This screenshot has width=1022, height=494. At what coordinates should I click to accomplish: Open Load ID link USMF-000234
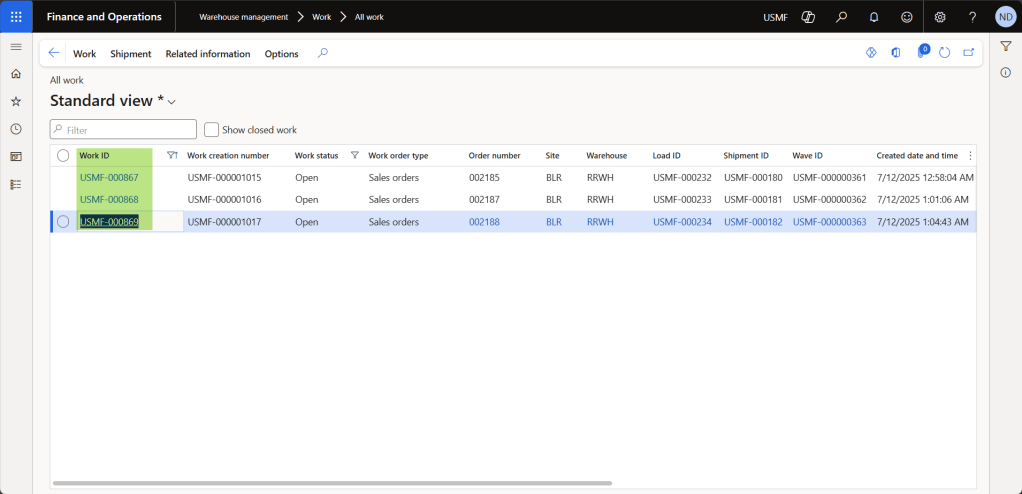(682, 222)
